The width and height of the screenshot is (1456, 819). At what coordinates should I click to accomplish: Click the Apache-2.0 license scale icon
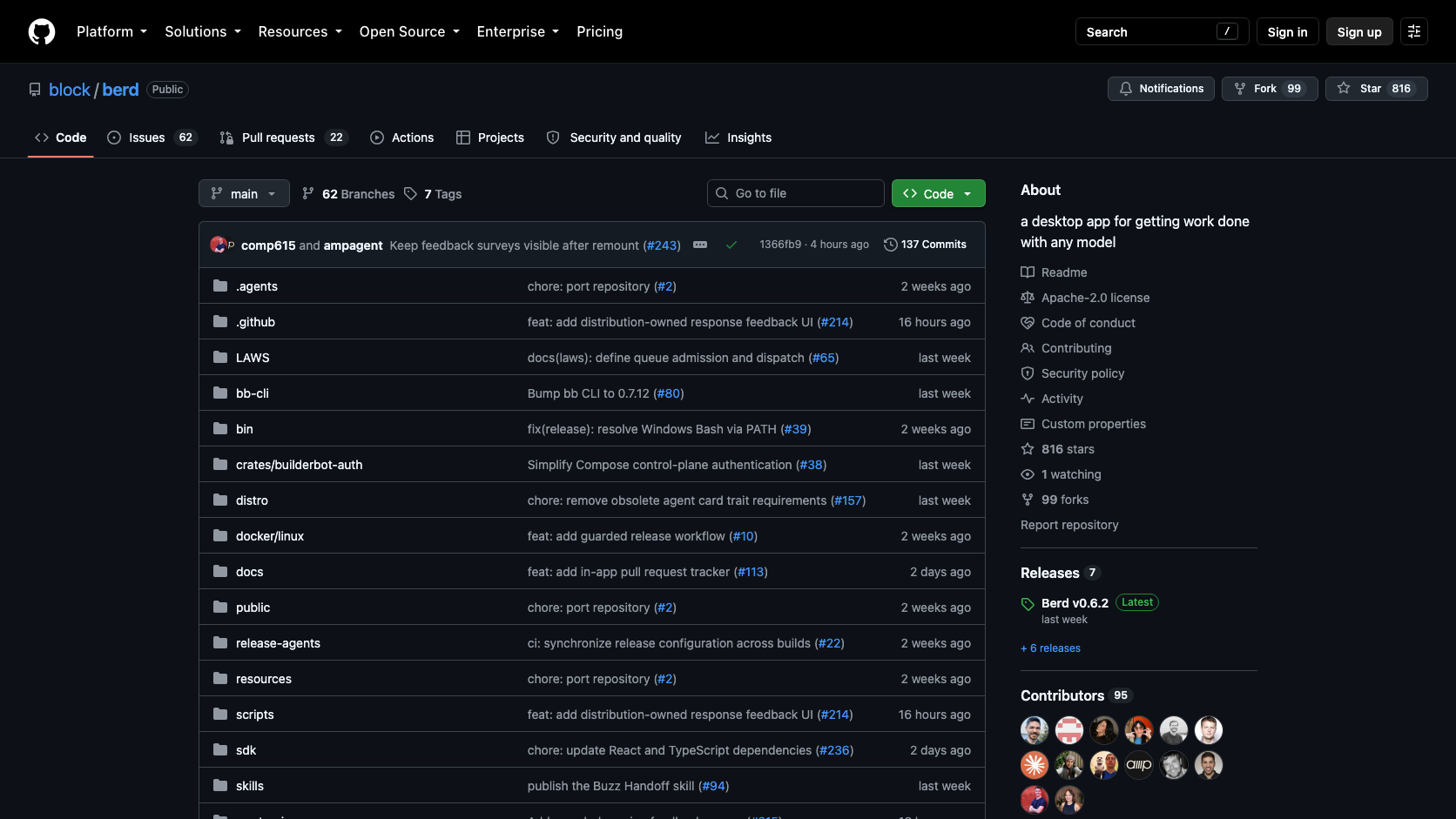[x=1028, y=298]
